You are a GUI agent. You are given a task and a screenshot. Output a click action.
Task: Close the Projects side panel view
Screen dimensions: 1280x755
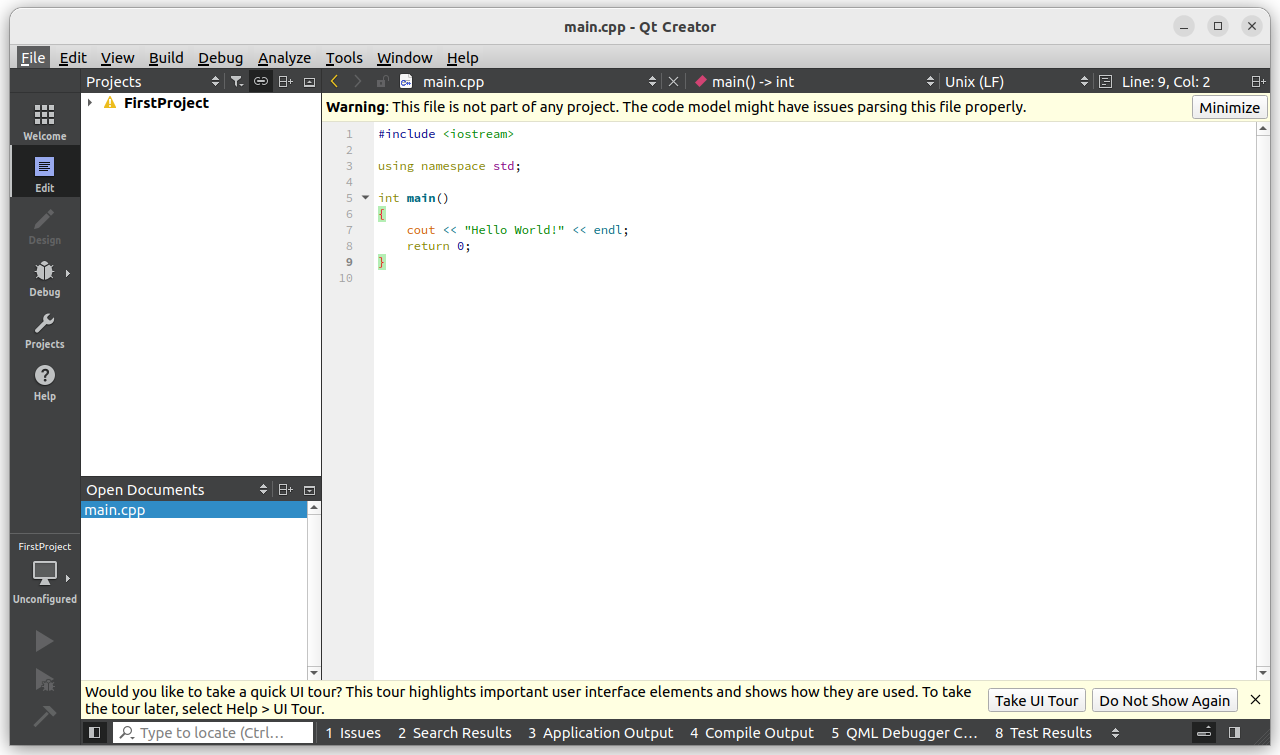pos(309,82)
